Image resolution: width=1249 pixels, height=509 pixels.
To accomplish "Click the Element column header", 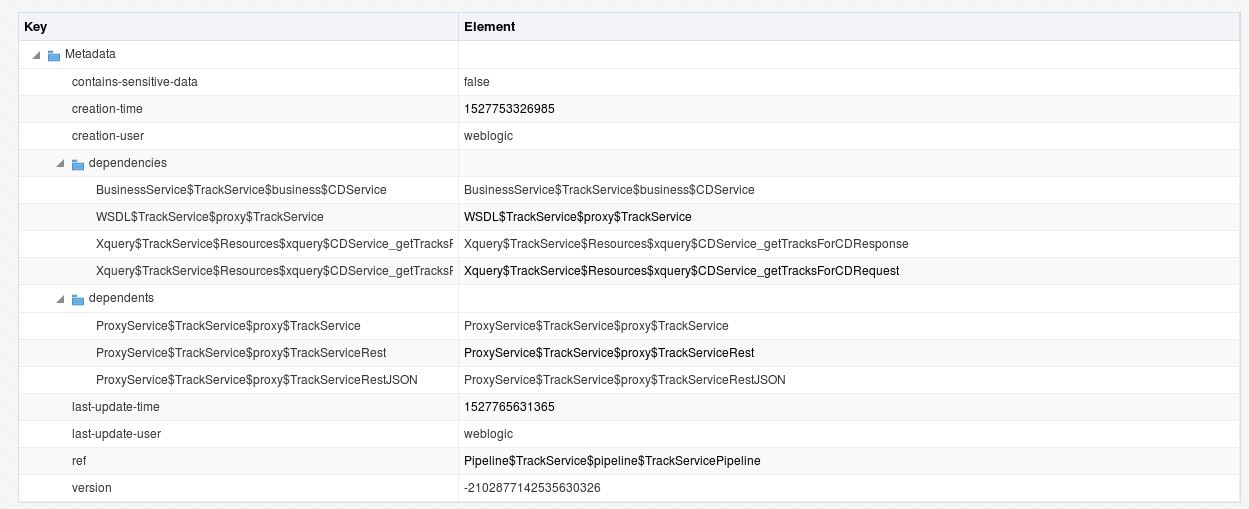I will (490, 27).
